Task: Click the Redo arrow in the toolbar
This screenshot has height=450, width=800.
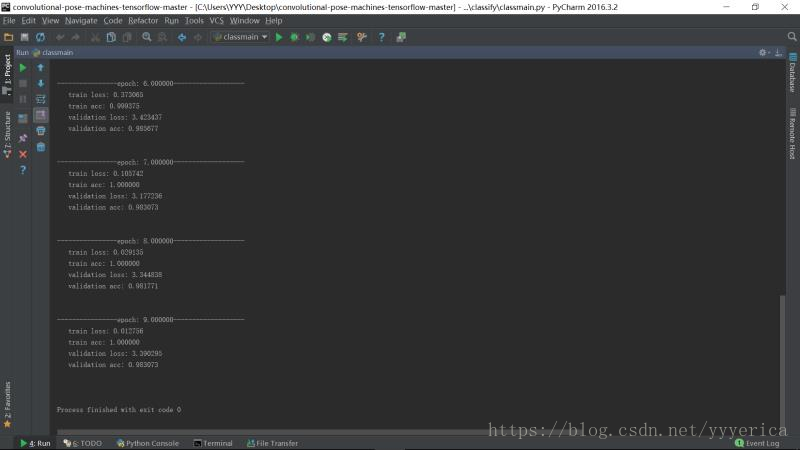Action: (76, 37)
